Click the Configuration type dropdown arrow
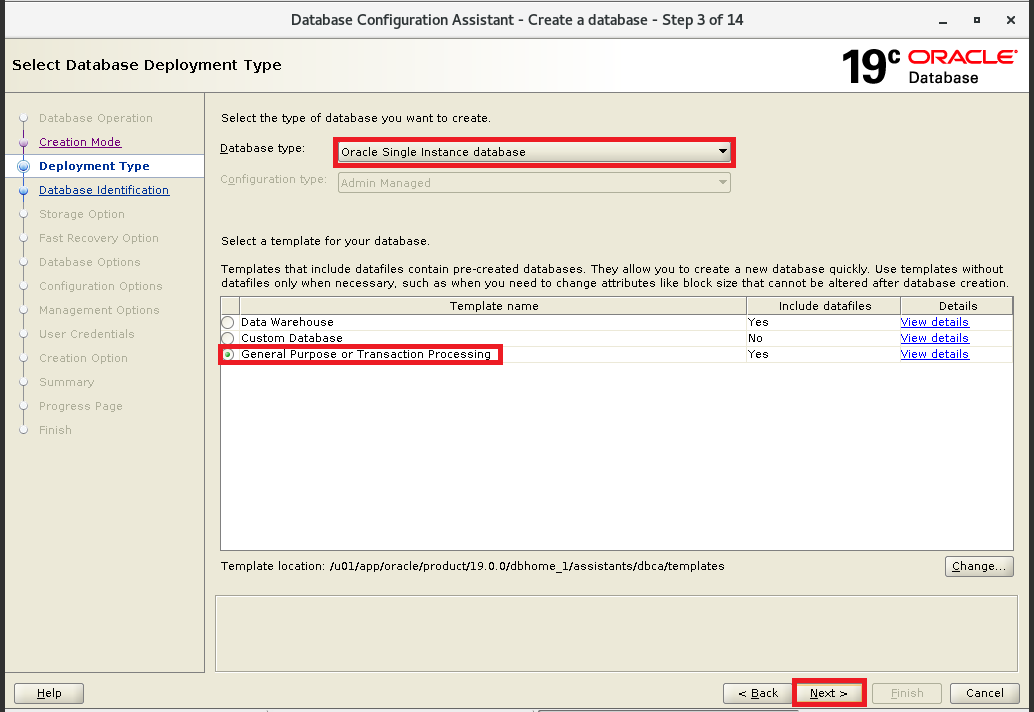 [x=722, y=183]
